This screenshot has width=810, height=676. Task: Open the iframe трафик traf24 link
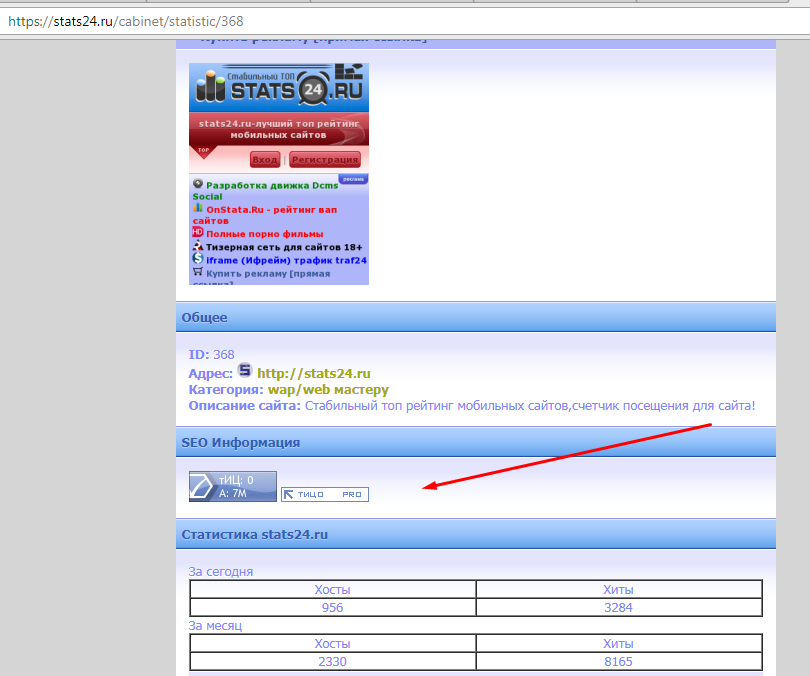point(286,260)
